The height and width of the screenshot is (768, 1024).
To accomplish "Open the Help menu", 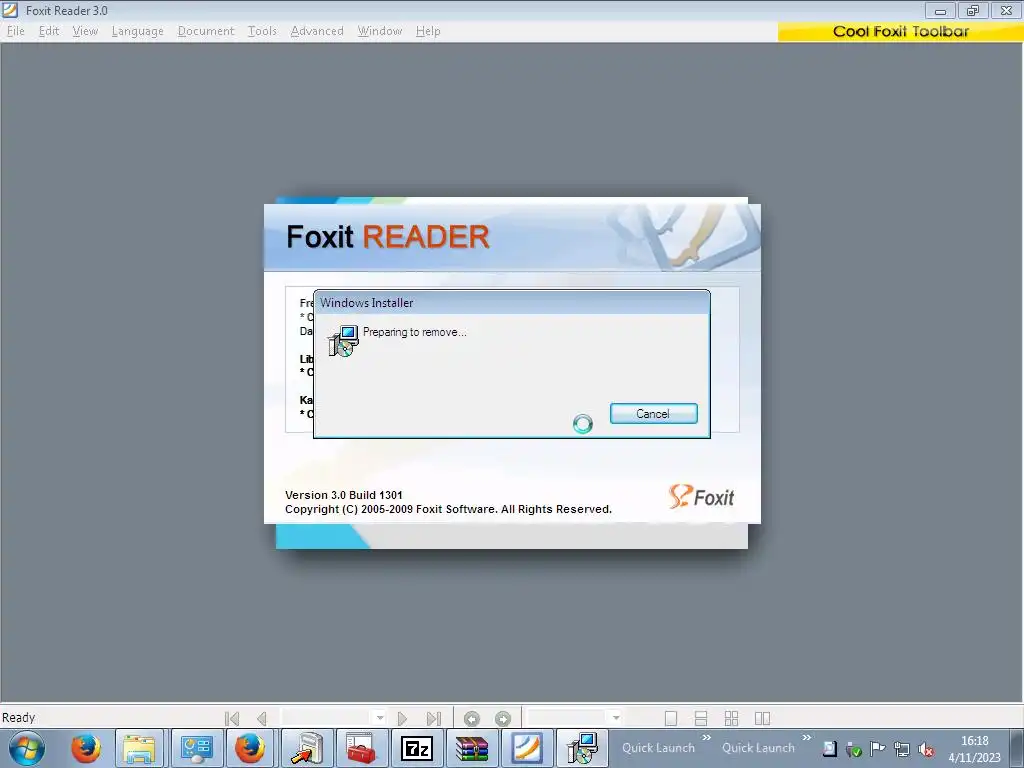I will [428, 31].
